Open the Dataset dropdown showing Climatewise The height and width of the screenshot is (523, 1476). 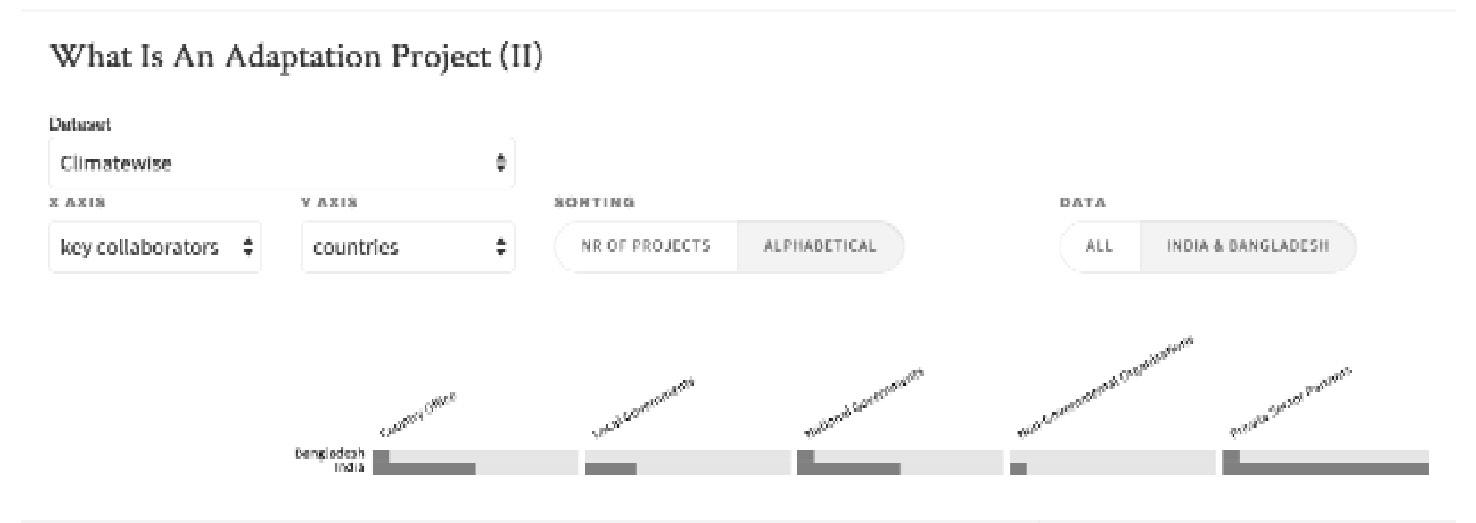(281, 163)
